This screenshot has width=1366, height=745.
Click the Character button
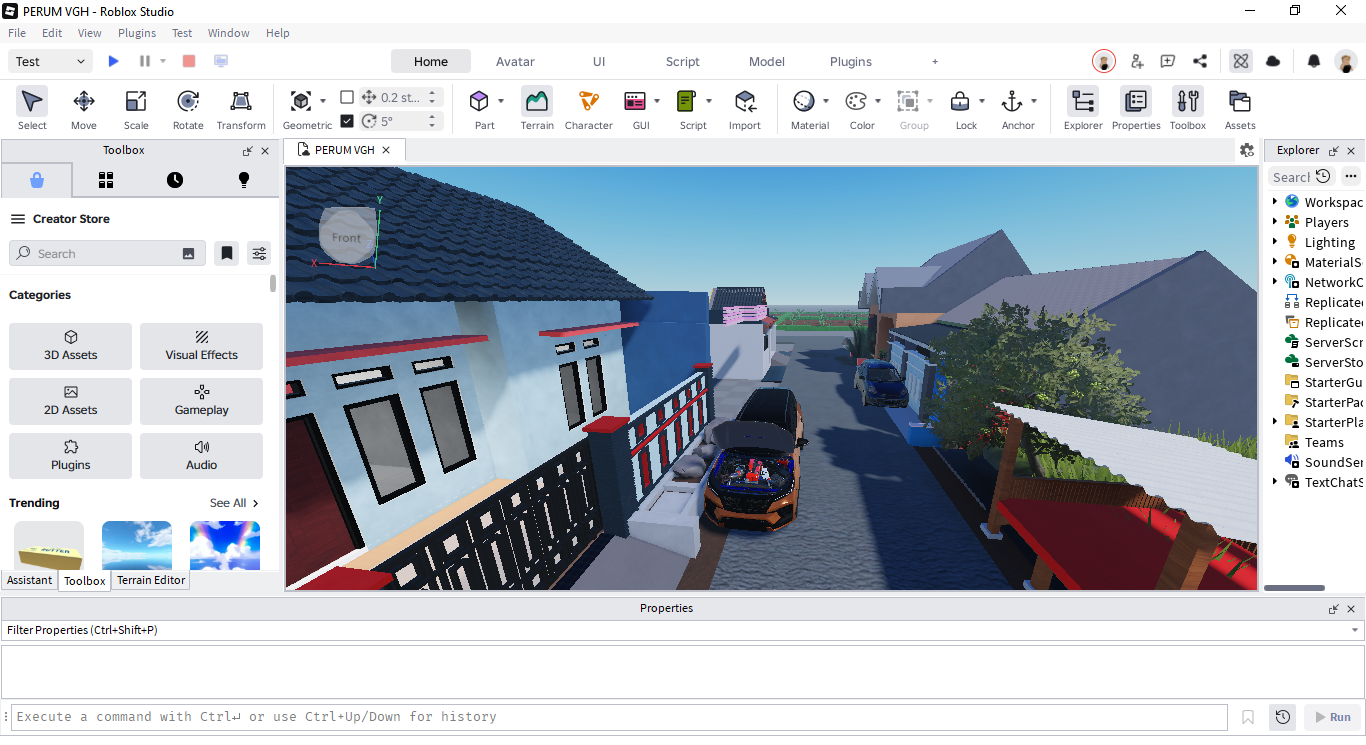589,109
